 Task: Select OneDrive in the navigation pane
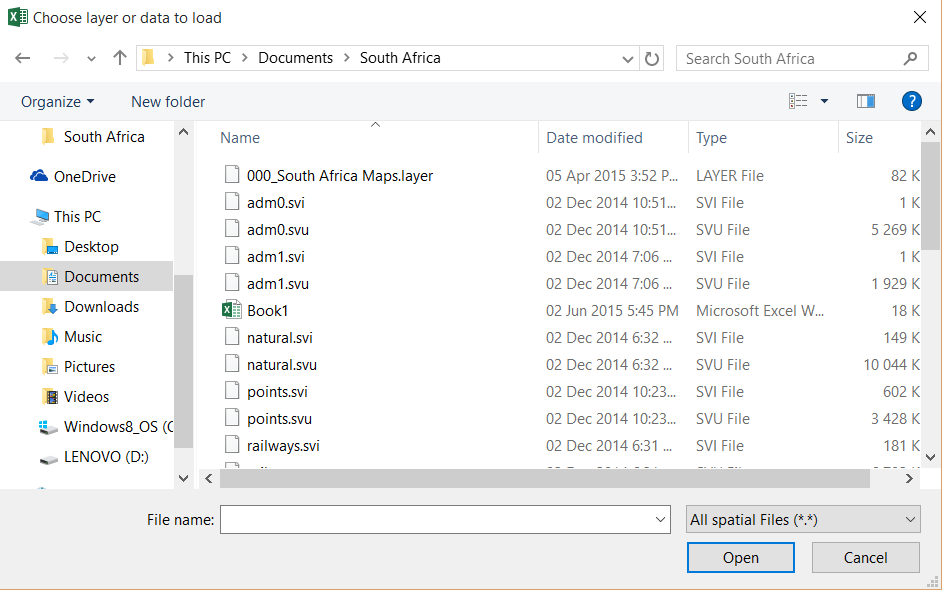pos(84,177)
